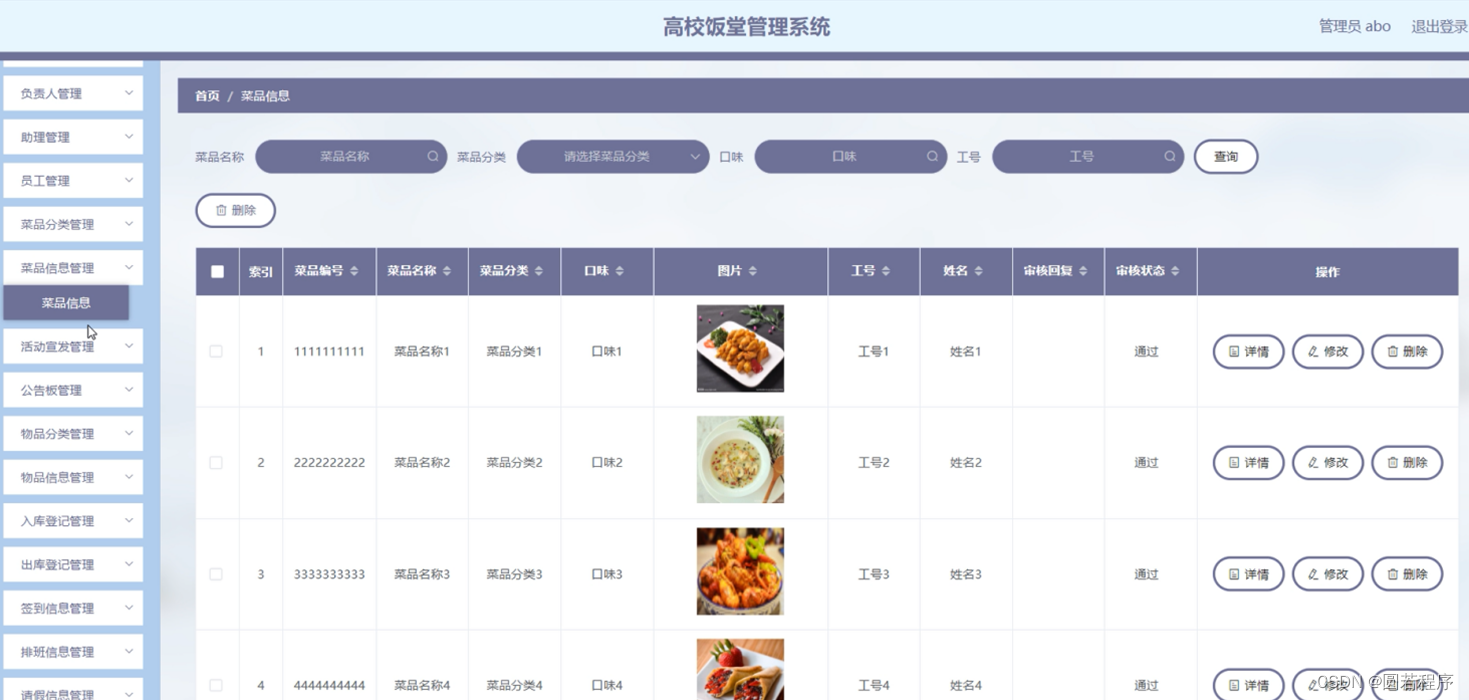Image resolution: width=1469 pixels, height=700 pixels.
Task: Expand 公告板管理 sidebar menu
Action: (x=73, y=390)
